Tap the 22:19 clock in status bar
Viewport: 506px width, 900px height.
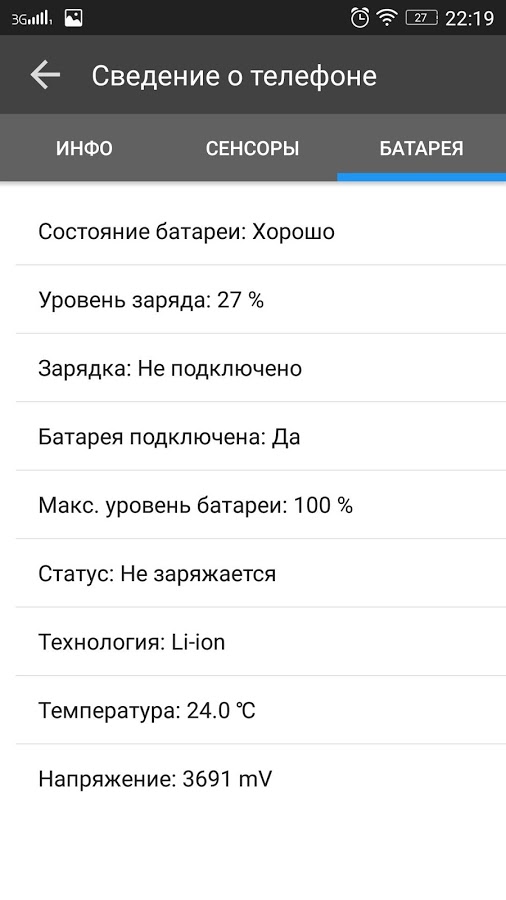tap(469, 19)
